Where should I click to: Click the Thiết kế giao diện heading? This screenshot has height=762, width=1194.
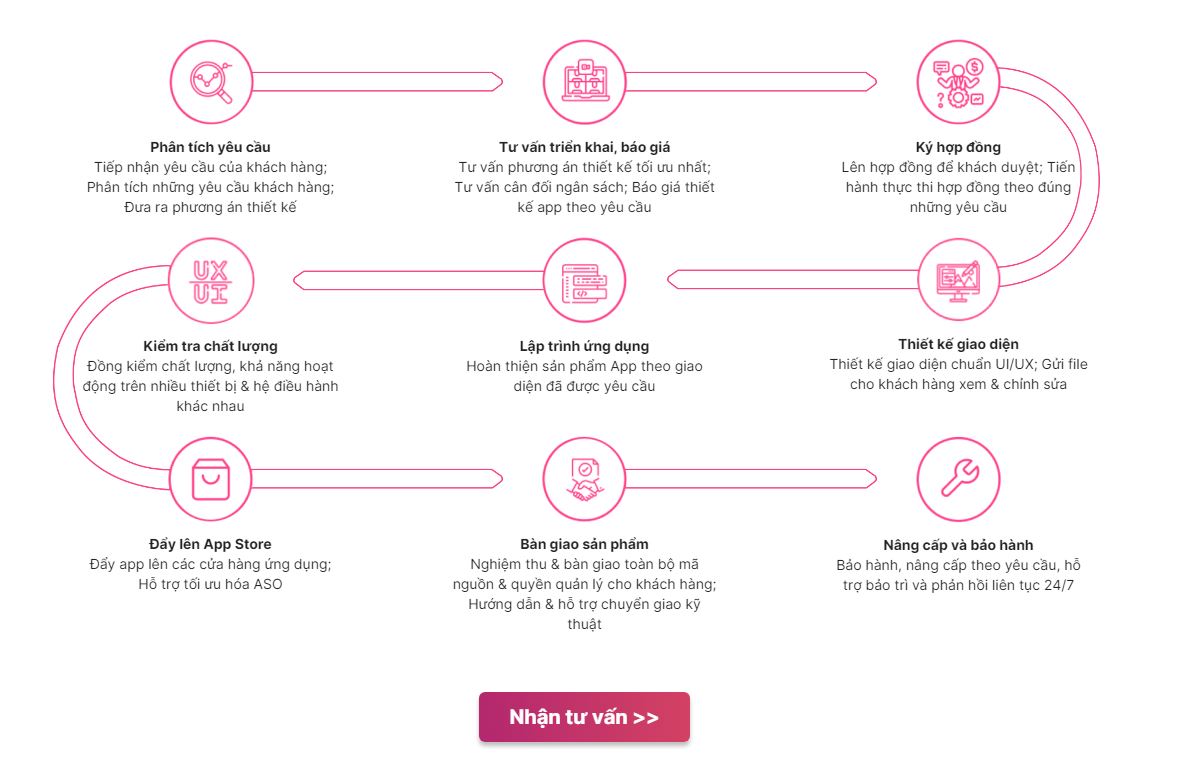point(958,344)
